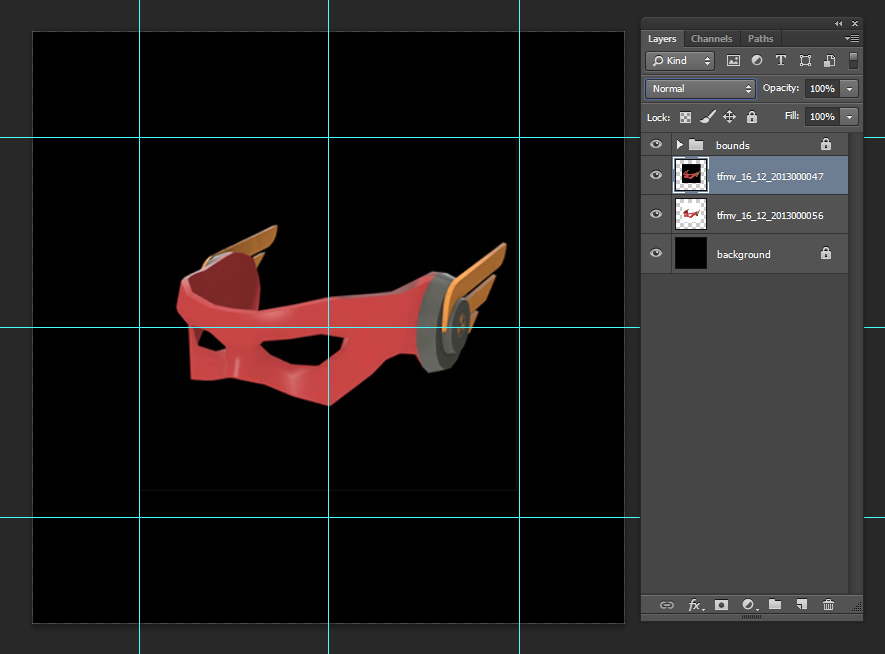The height and width of the screenshot is (654, 885).
Task: Create a new layer icon
Action: [x=801, y=604]
